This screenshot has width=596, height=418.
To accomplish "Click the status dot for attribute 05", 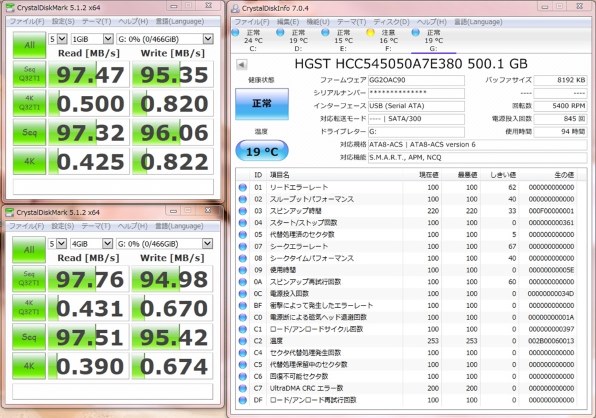I will pyautogui.click(x=243, y=234).
